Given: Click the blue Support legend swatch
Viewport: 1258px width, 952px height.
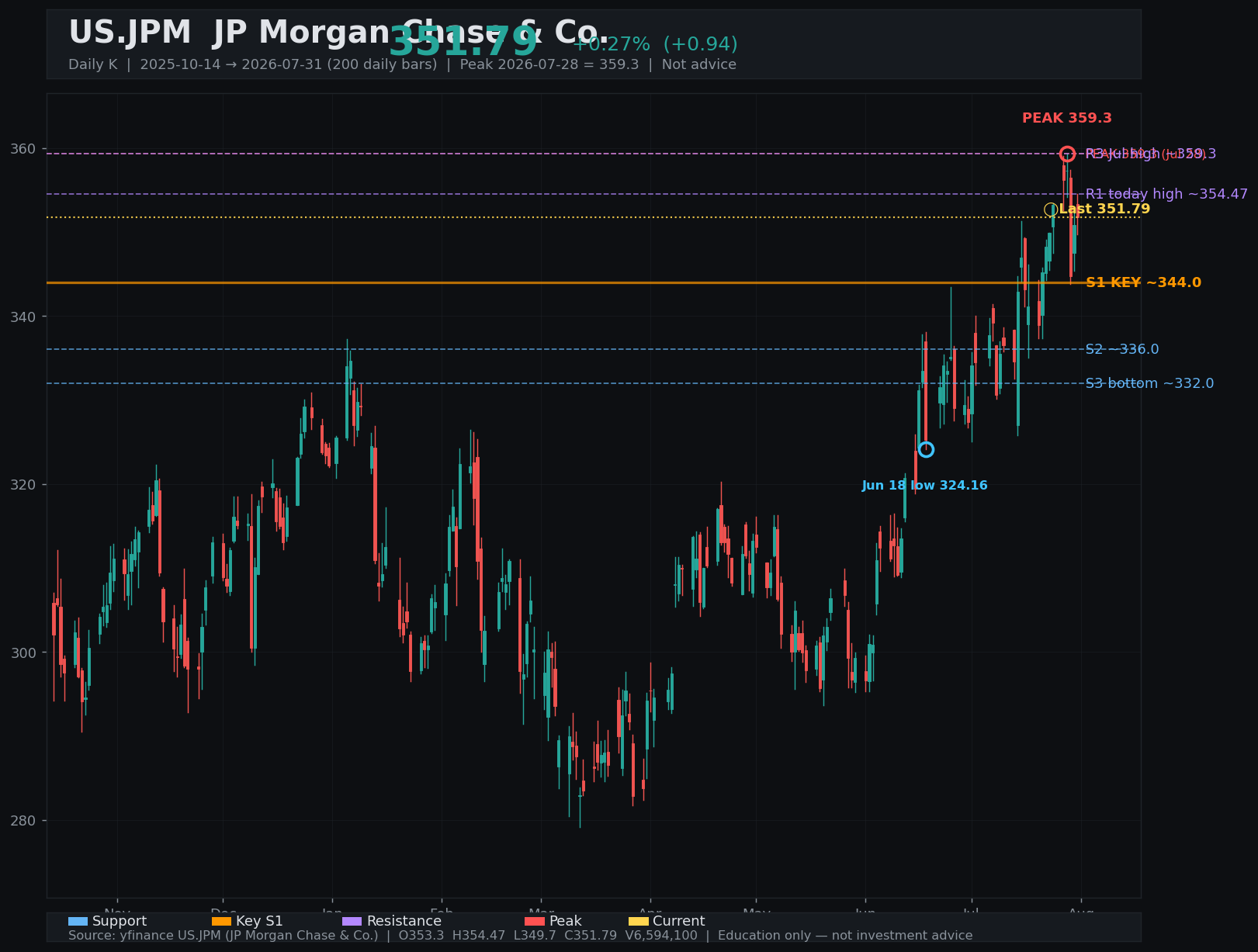Looking at the screenshot, I should tap(78, 921).
